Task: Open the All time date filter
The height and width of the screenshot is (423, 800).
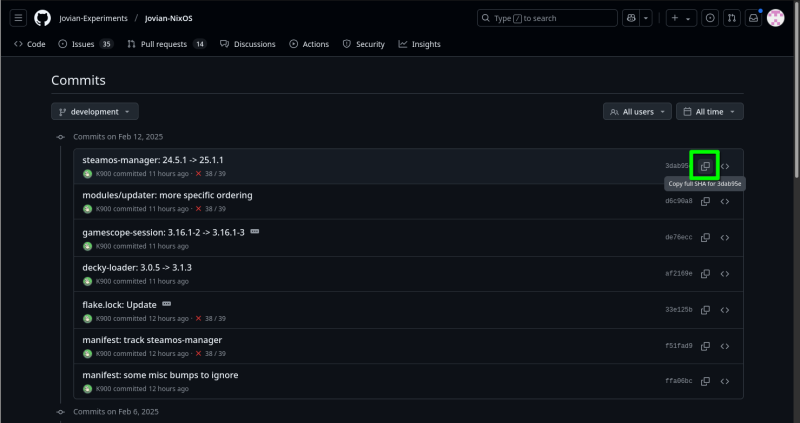Action: (710, 112)
